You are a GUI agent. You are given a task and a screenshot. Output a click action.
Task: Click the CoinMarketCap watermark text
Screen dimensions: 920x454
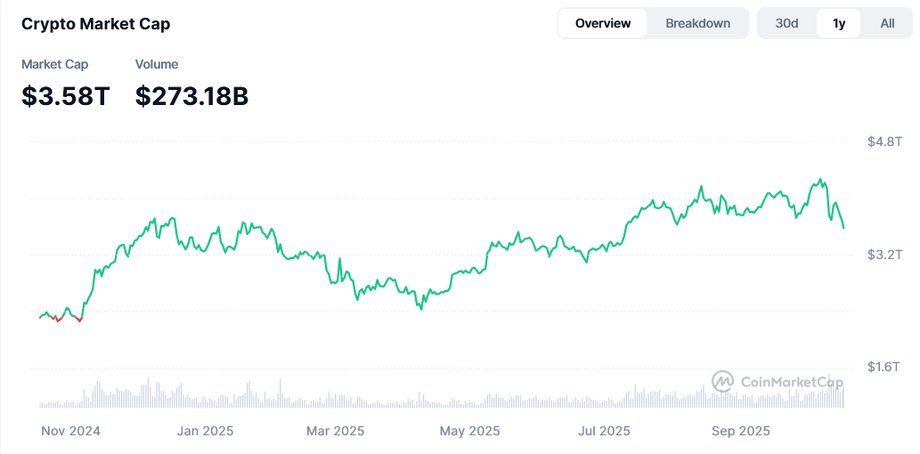791,381
